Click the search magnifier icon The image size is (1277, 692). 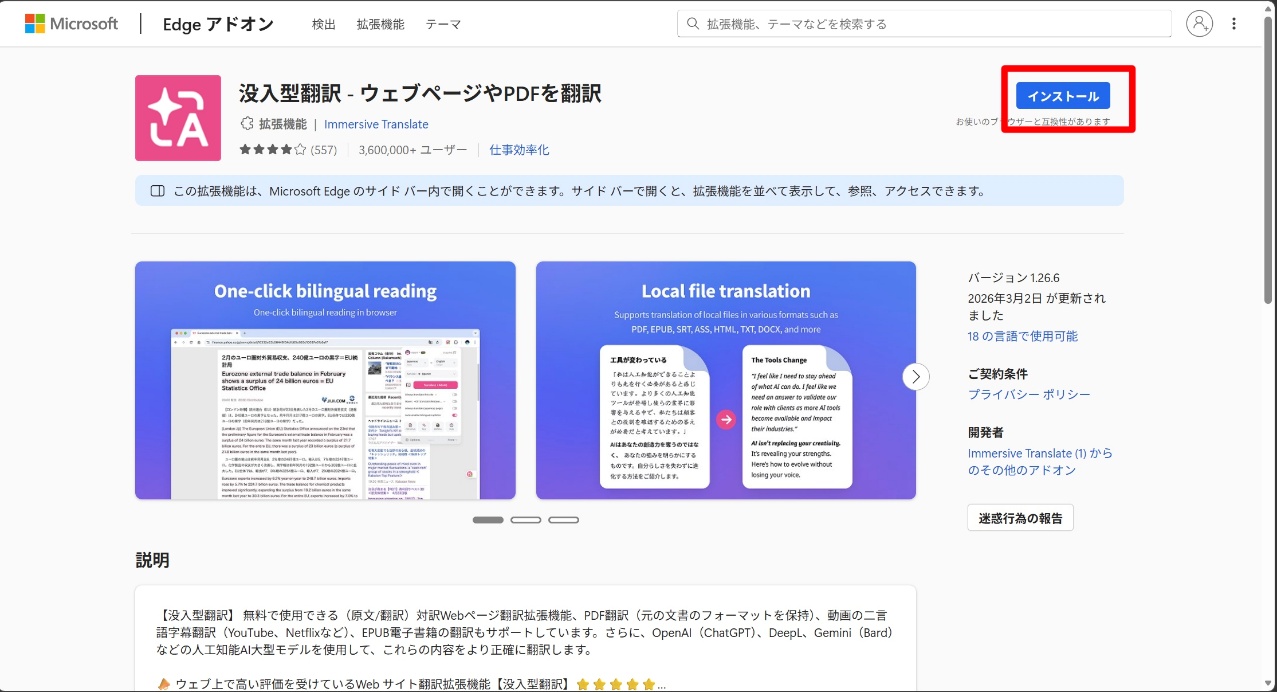coord(692,24)
